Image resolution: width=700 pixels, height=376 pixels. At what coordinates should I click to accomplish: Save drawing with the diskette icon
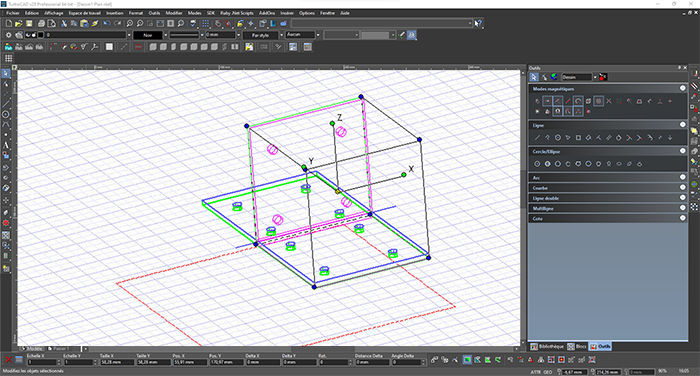coord(29,23)
